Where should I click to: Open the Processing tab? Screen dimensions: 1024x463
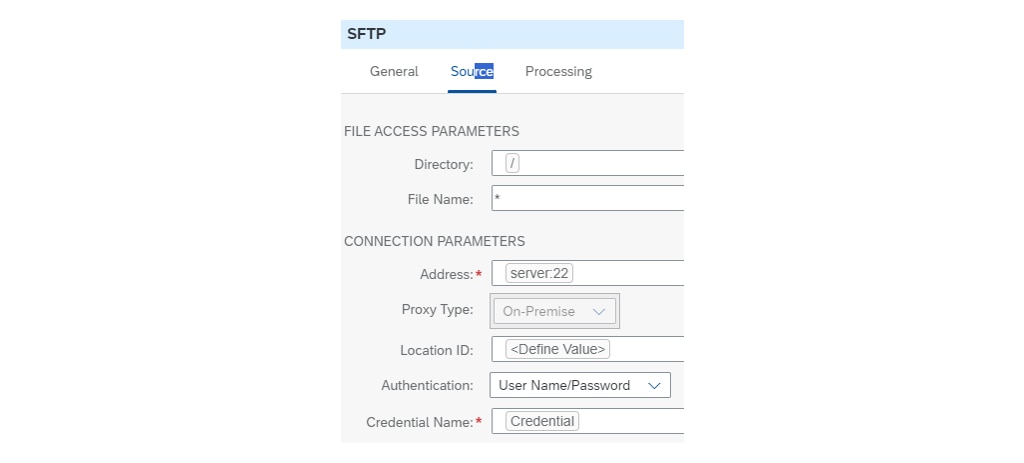click(x=558, y=72)
